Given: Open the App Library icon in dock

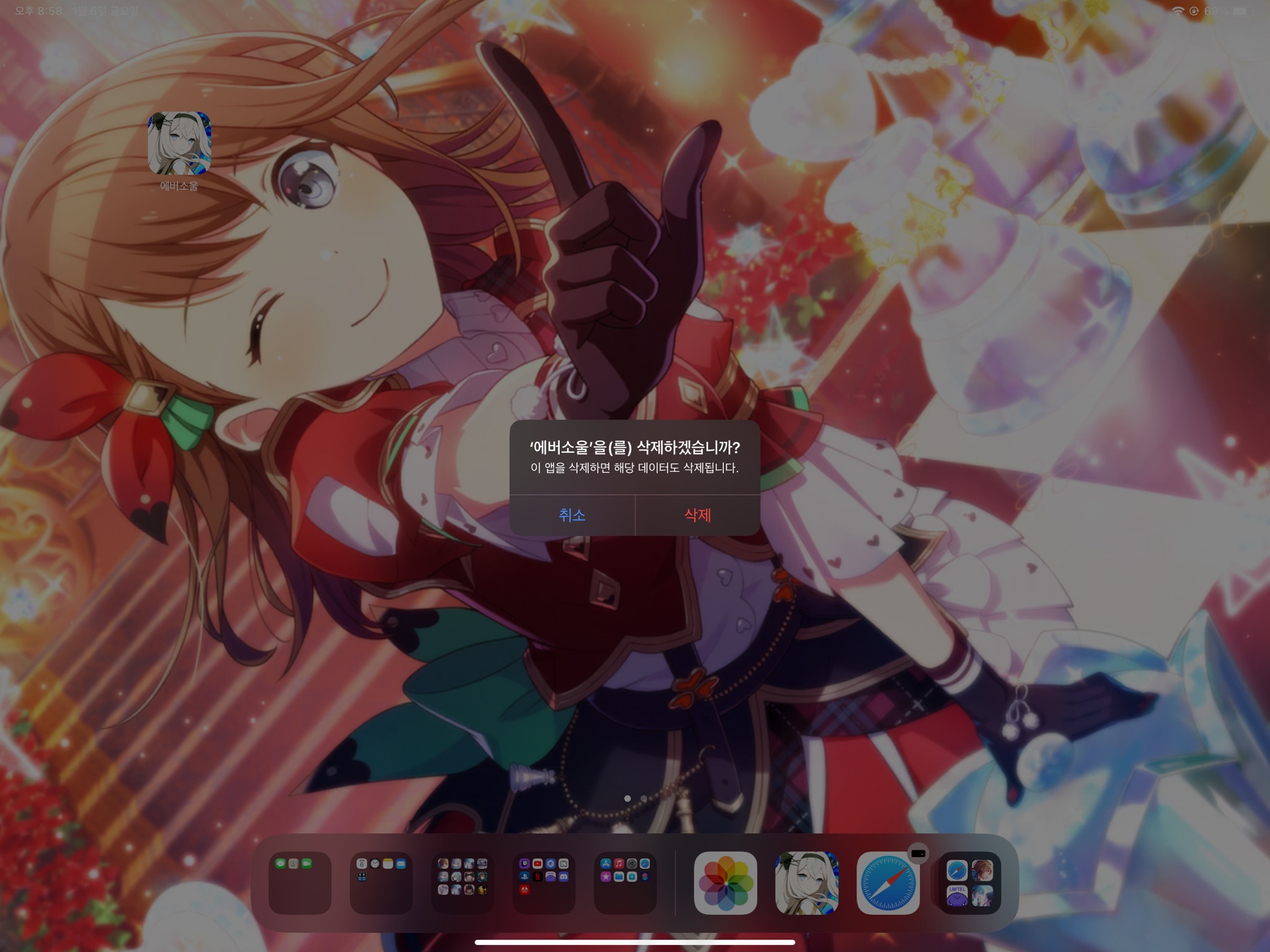Looking at the screenshot, I should (x=969, y=883).
